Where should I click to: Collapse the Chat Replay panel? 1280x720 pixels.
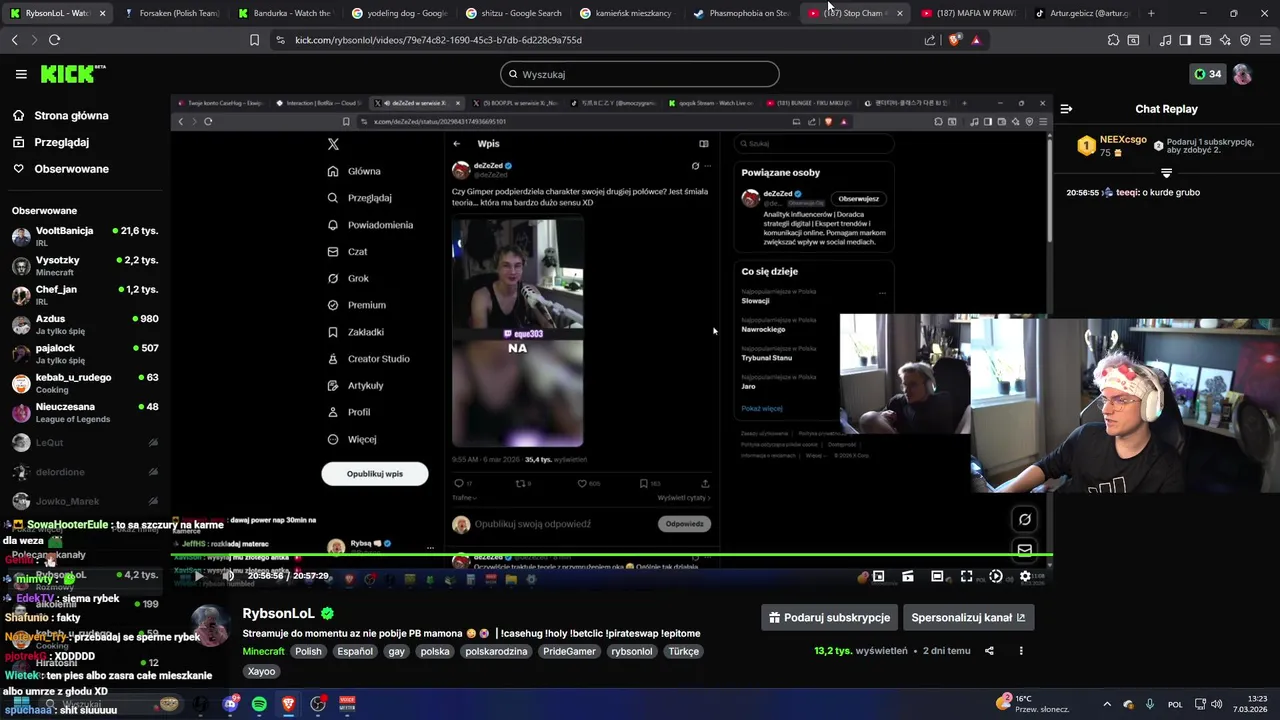pos(1066,109)
